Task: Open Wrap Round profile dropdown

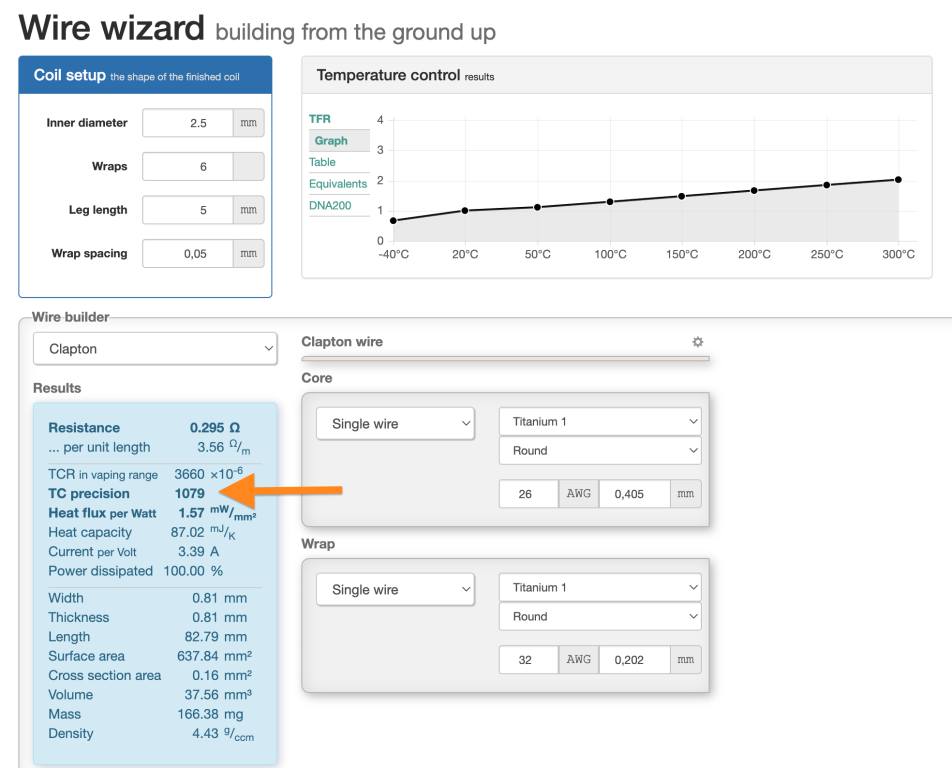Action: 600,616
